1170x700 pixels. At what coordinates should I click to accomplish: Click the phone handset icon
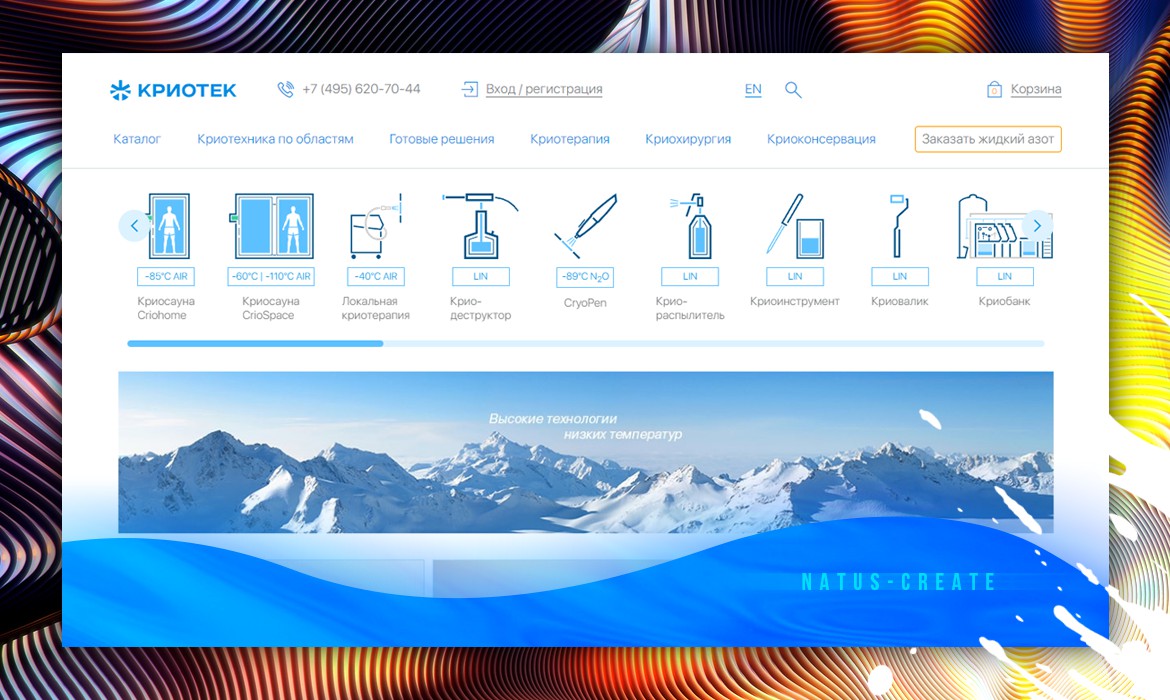(x=285, y=90)
